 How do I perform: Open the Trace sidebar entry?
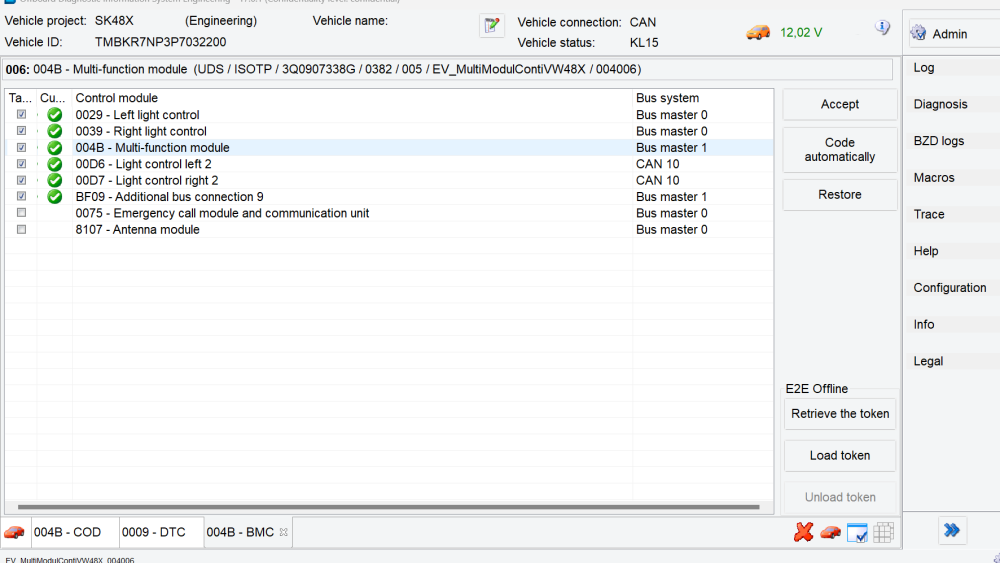929,214
